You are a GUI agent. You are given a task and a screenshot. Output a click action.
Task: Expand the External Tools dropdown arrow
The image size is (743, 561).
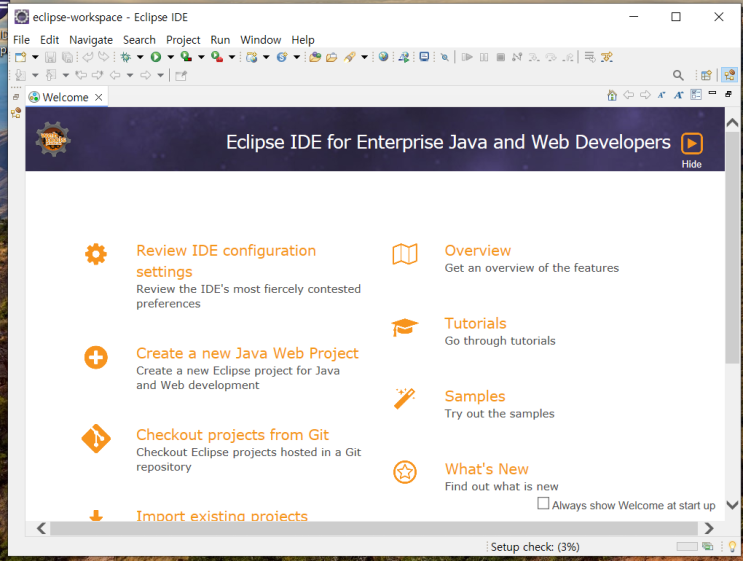pyautogui.click(x=232, y=57)
